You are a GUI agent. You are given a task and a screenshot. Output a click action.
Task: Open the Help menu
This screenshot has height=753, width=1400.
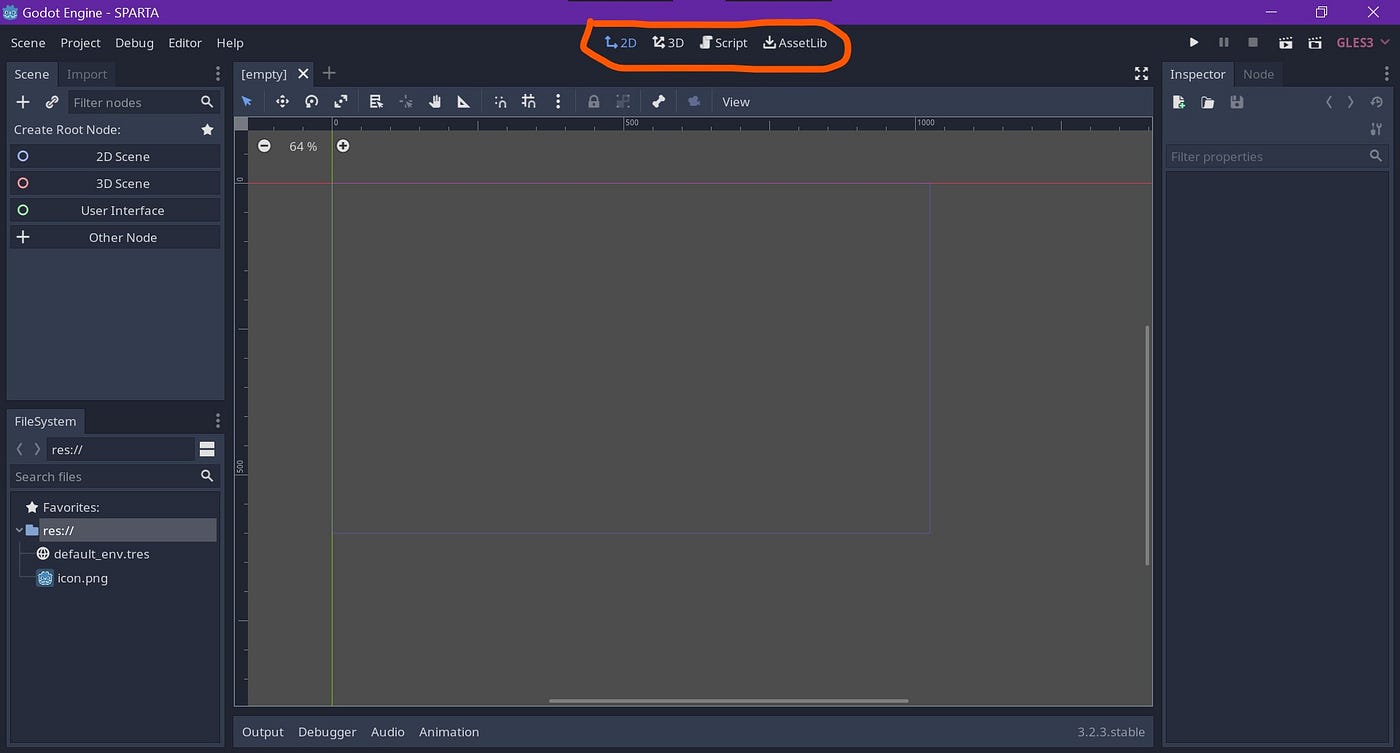pos(230,43)
